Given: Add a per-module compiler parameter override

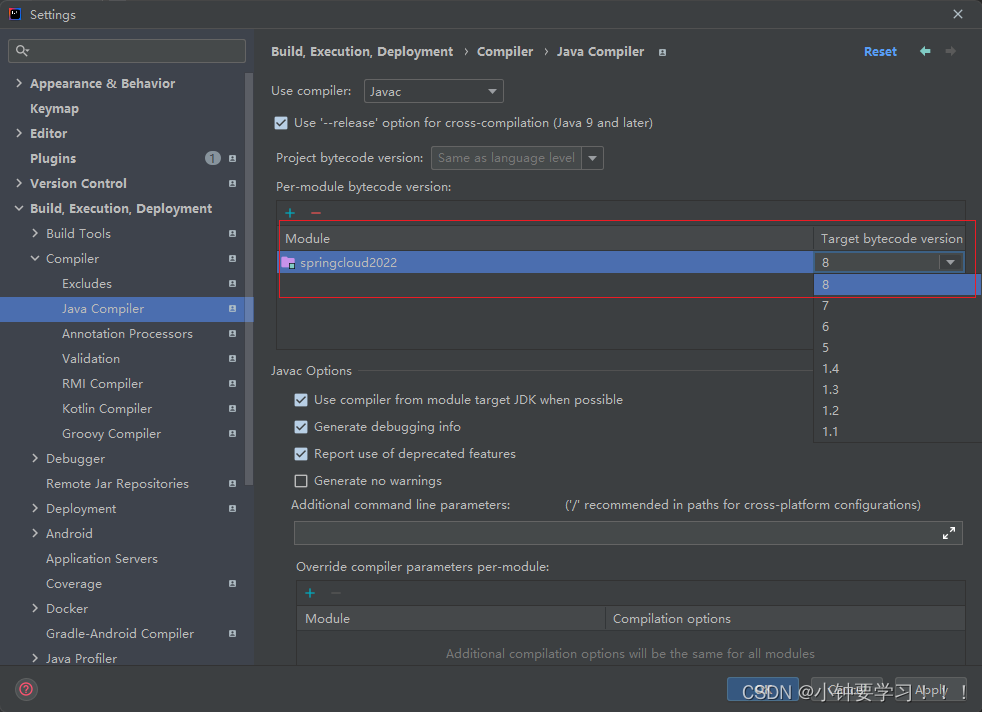Looking at the screenshot, I should [310, 593].
